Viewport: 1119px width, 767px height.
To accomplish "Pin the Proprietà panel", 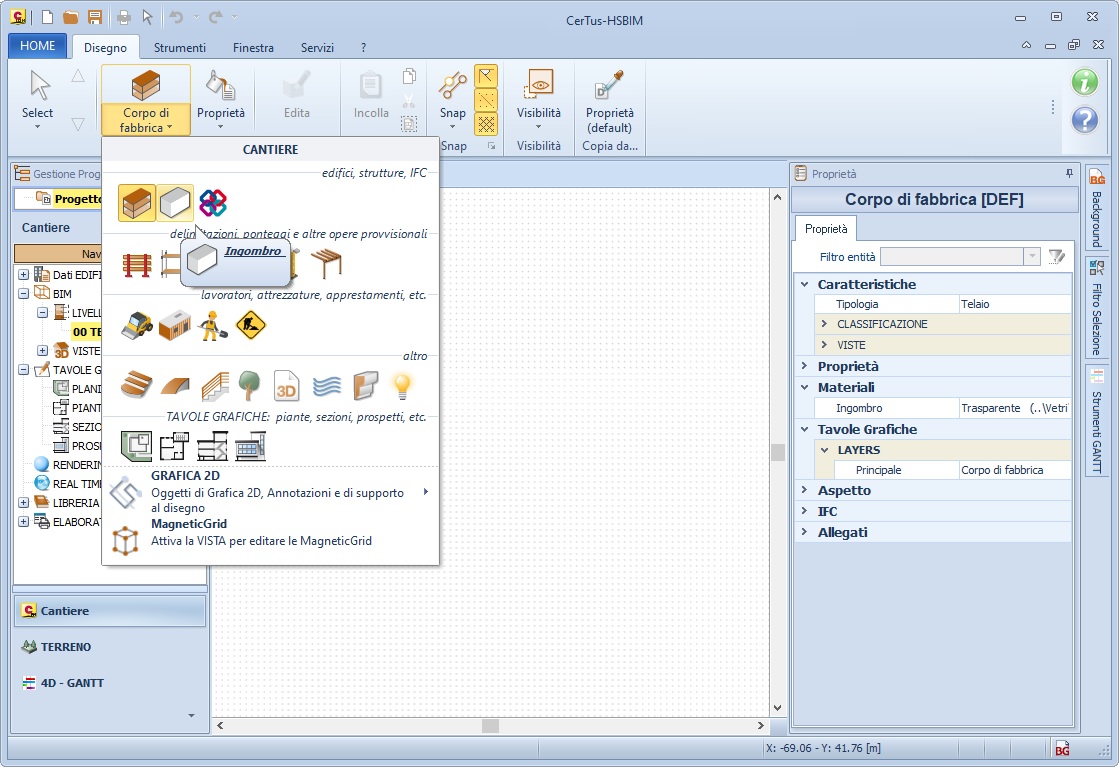I will click(x=1069, y=173).
